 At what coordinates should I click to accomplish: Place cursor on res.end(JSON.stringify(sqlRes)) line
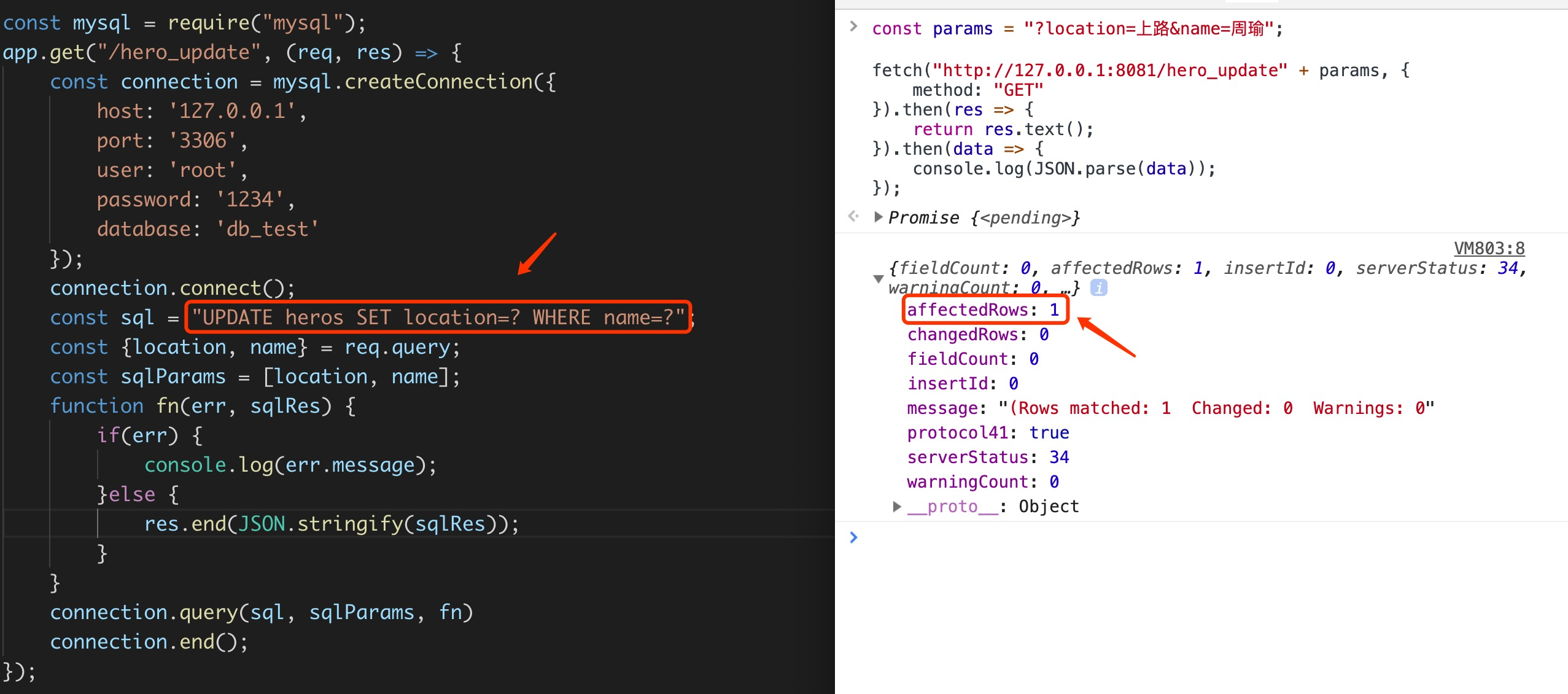coord(332,524)
